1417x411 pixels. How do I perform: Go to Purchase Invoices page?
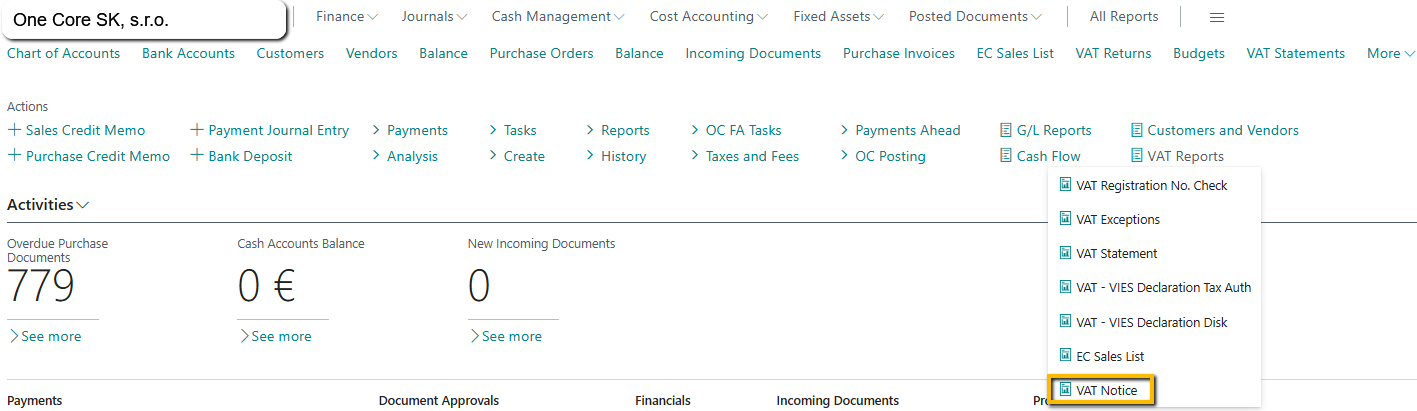point(898,54)
